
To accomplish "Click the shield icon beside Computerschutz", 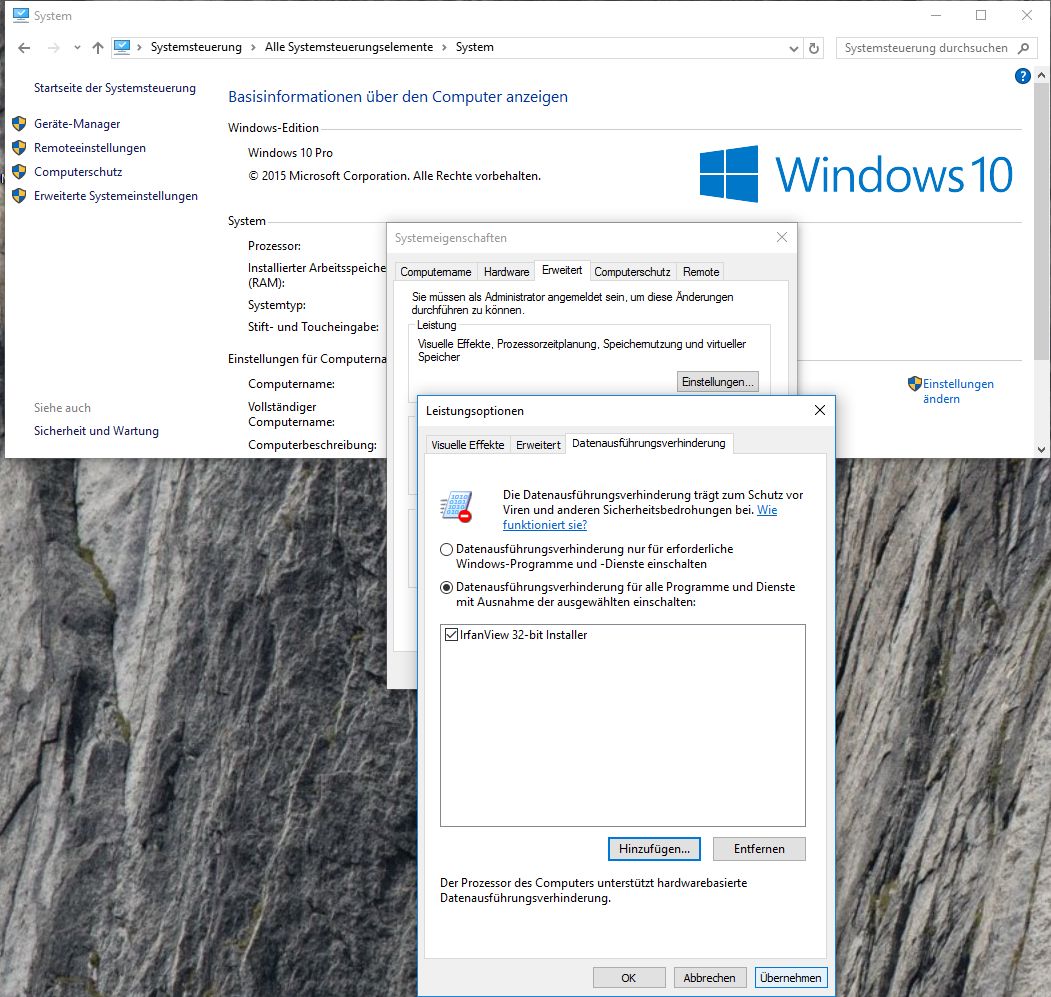I will point(19,172).
